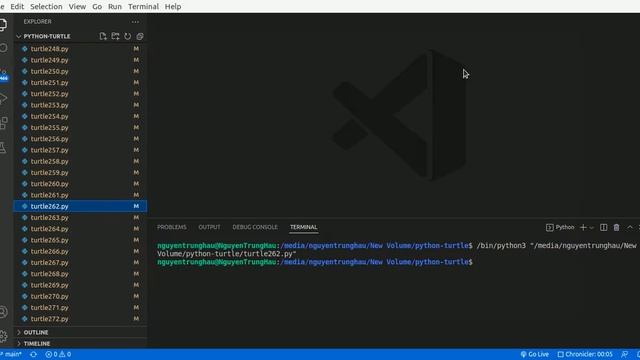Viewport: 640px width, 360px height.
Task: Open Source Control in the activity bar
Action: click(x=3, y=74)
